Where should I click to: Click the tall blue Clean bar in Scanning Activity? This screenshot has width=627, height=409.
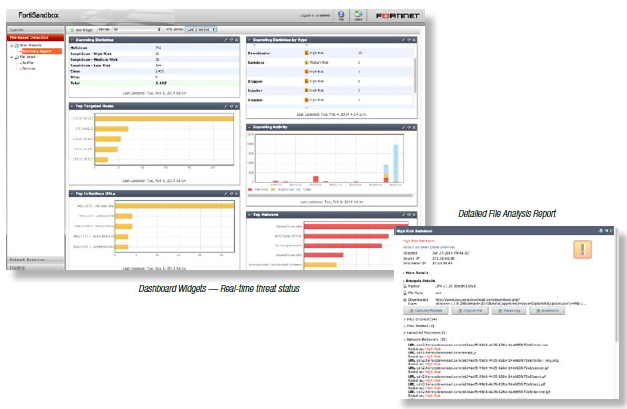click(x=396, y=164)
